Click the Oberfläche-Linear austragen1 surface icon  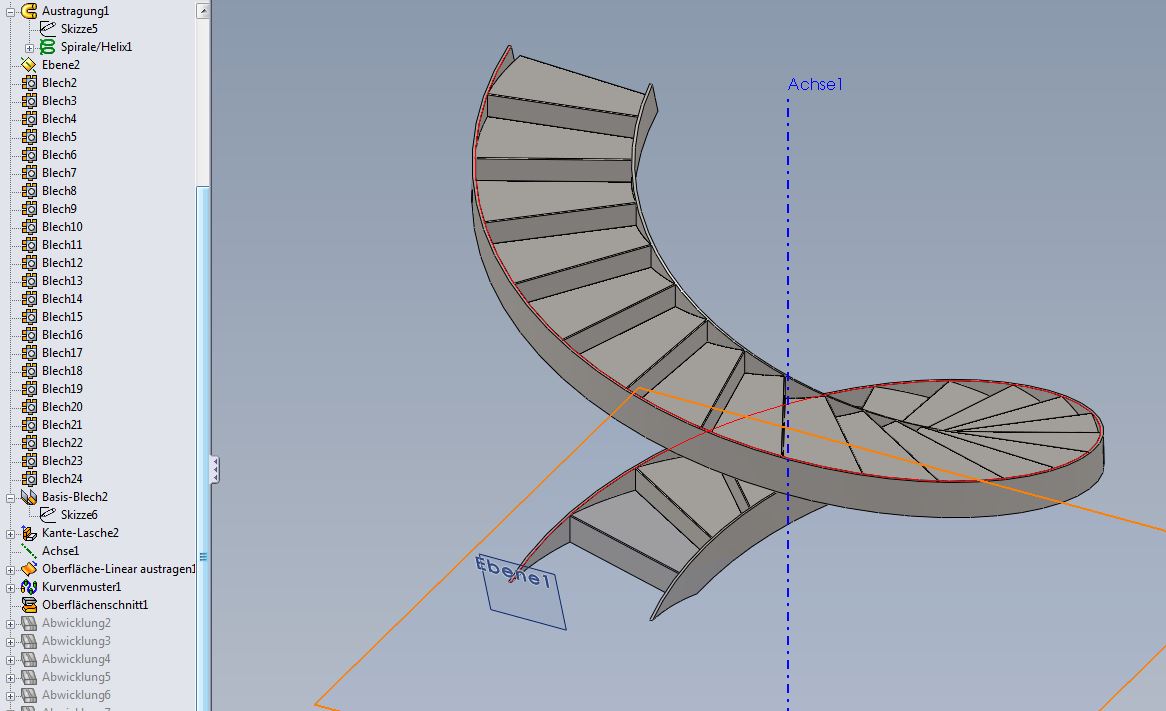point(29,569)
